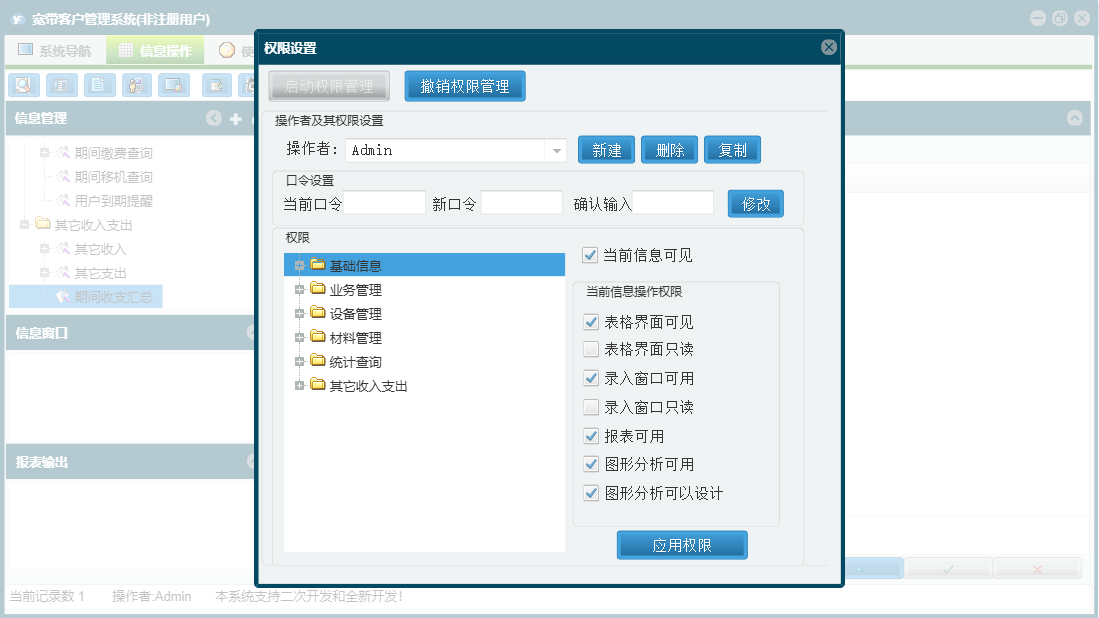This screenshot has height=618, width=1099.
Task: Select 其它支出 in main window tree
Action: tap(100, 273)
